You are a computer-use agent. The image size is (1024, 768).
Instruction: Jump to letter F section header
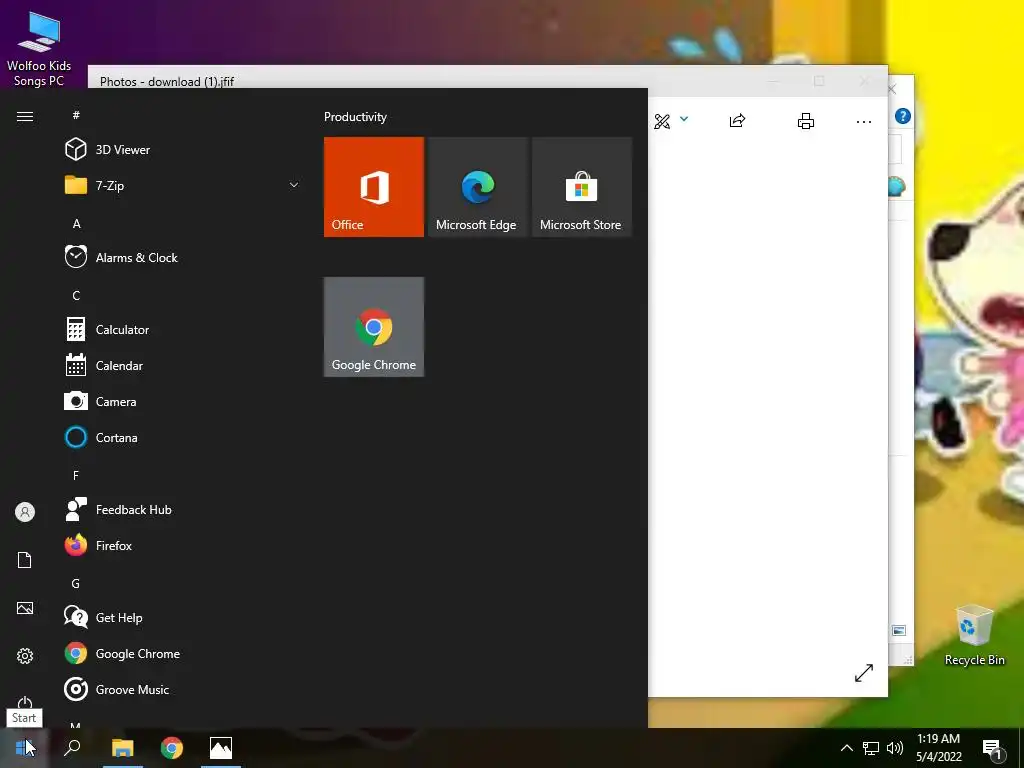(76, 475)
